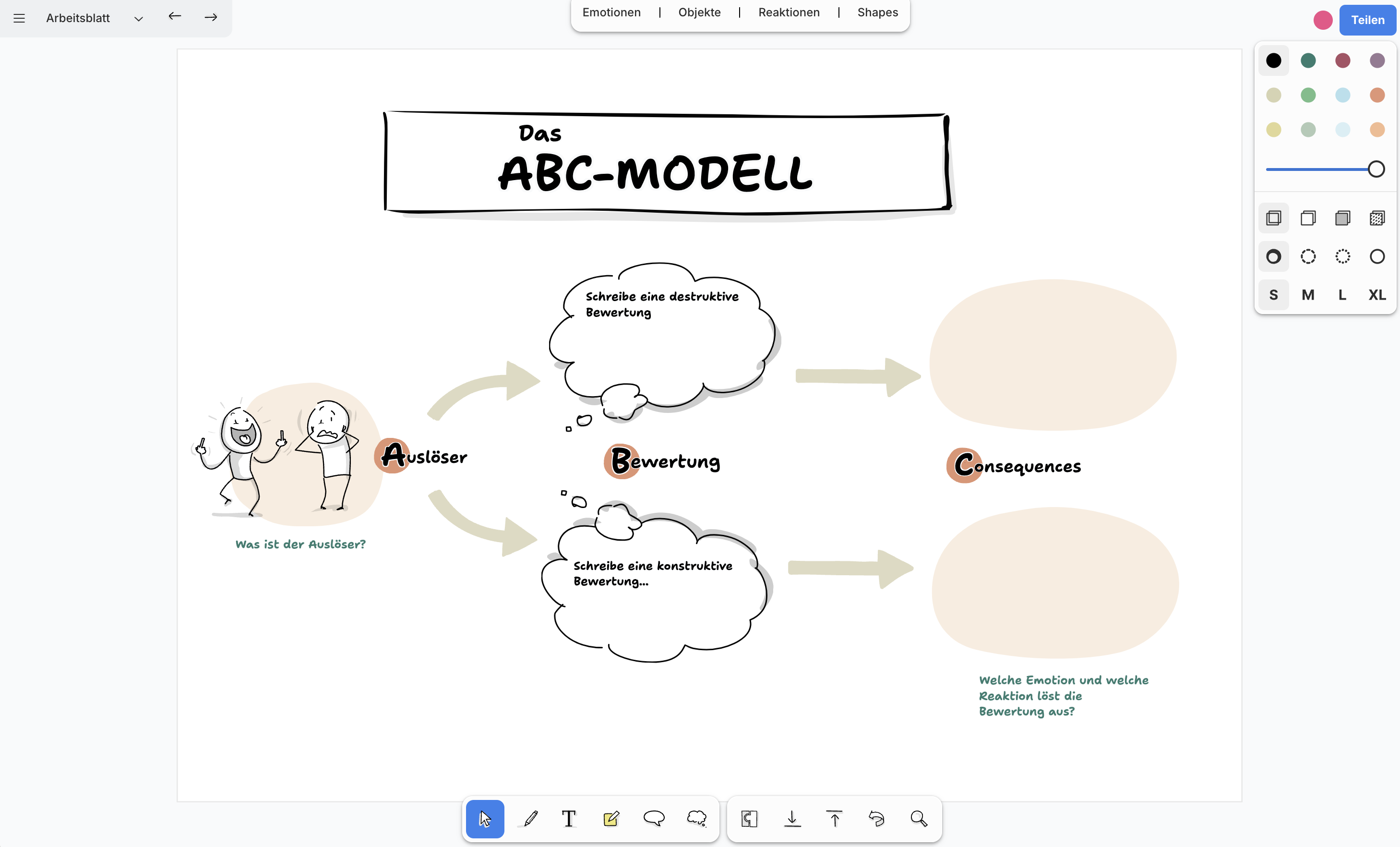Viewport: 1400px width, 847px height.
Task: Go forward using the right arrow
Action: [x=210, y=17]
